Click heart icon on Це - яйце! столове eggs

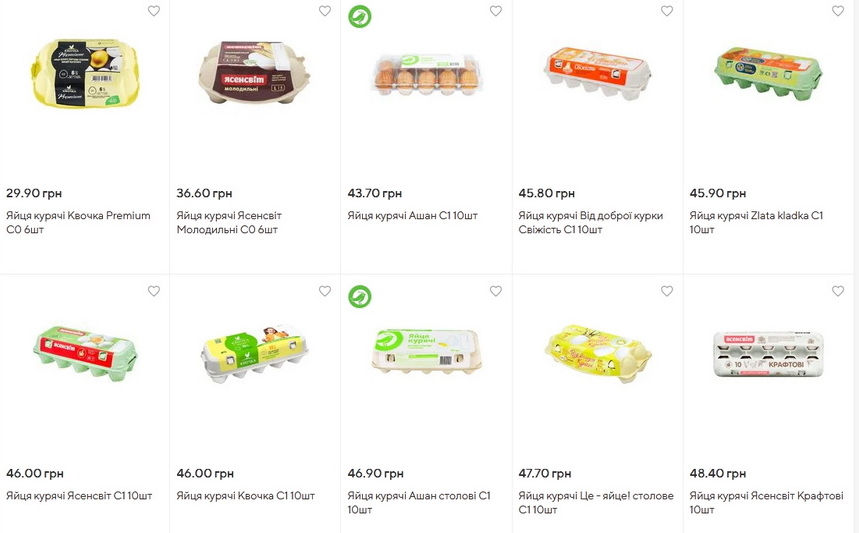coord(666,291)
